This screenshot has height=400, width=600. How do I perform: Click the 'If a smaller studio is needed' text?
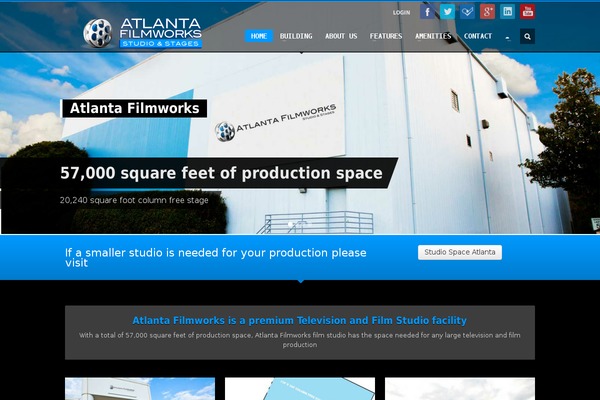(x=215, y=258)
